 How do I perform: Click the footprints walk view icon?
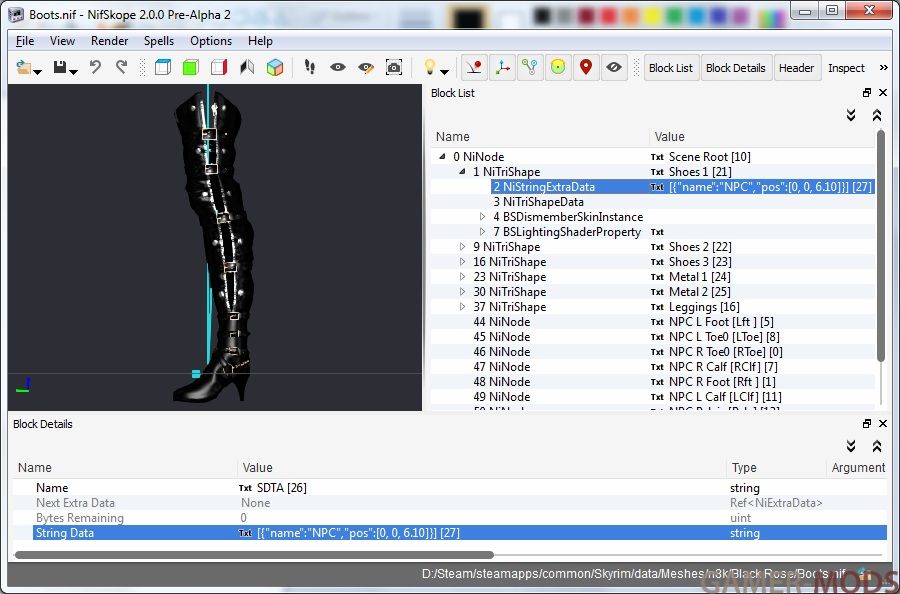point(310,68)
